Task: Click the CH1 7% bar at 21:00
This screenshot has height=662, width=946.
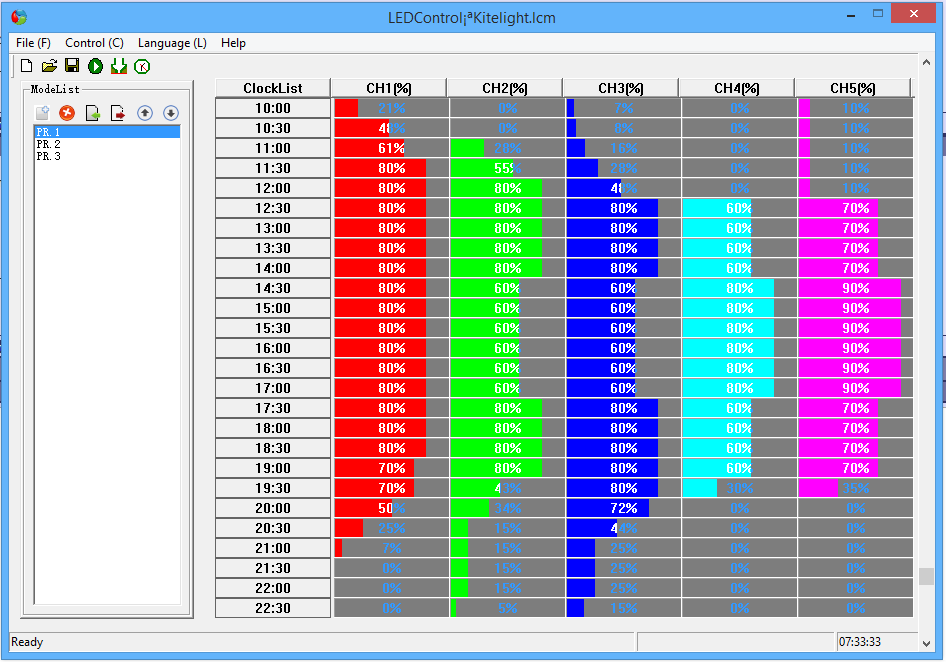Action: tap(392, 548)
